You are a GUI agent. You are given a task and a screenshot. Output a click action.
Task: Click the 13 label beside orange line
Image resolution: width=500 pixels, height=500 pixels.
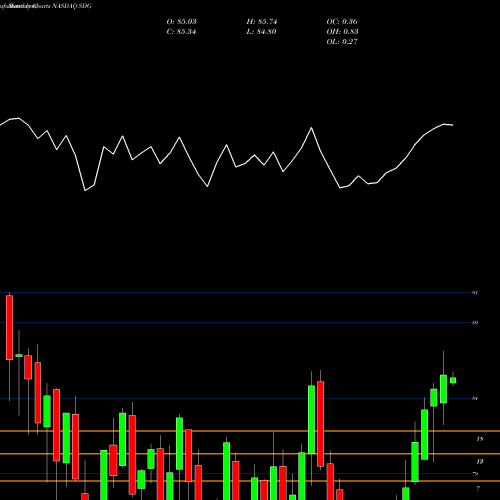tap(480, 462)
